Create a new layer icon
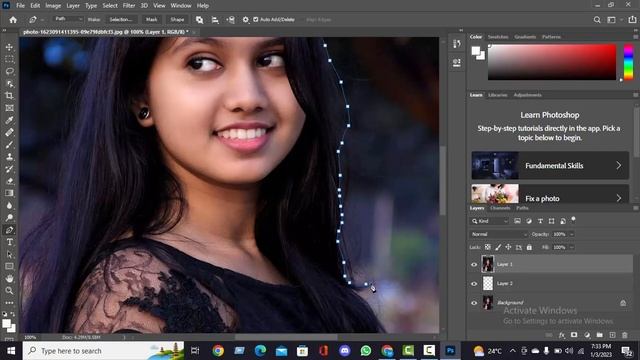 pyautogui.click(x=612, y=335)
